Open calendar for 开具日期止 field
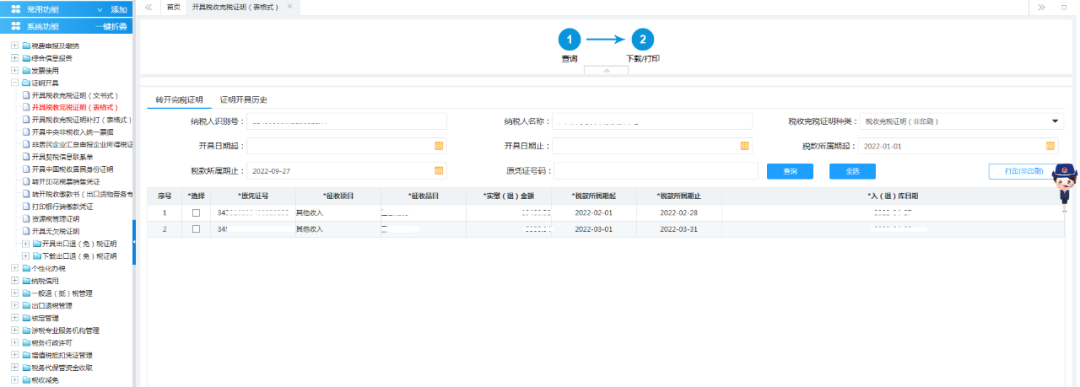1080x387 pixels. pyautogui.click(x=745, y=146)
